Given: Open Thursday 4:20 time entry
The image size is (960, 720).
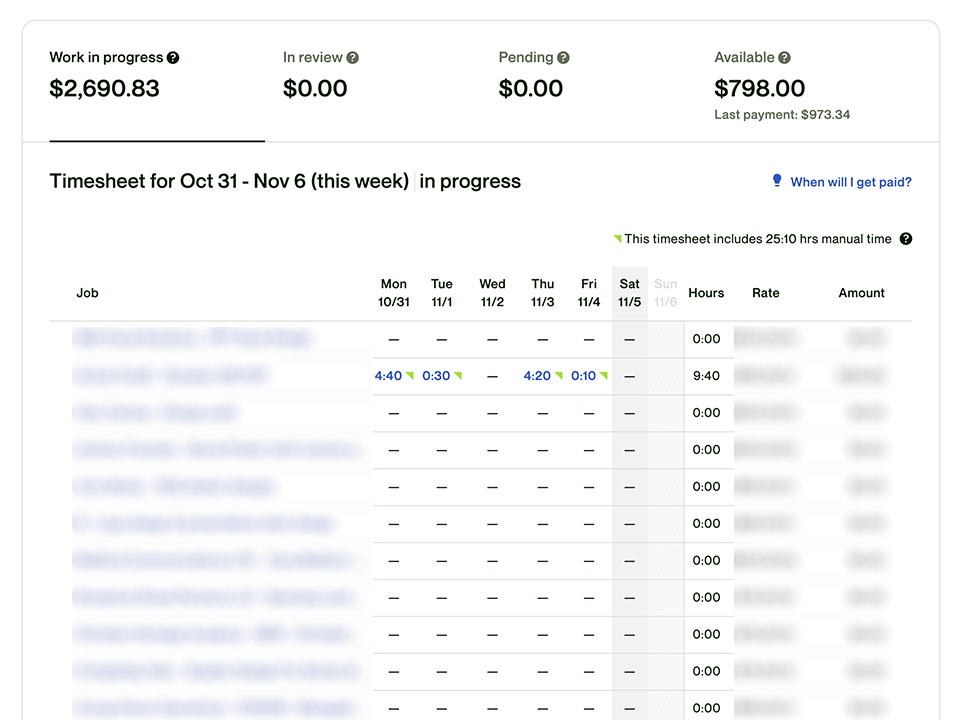Looking at the screenshot, I should [537, 376].
